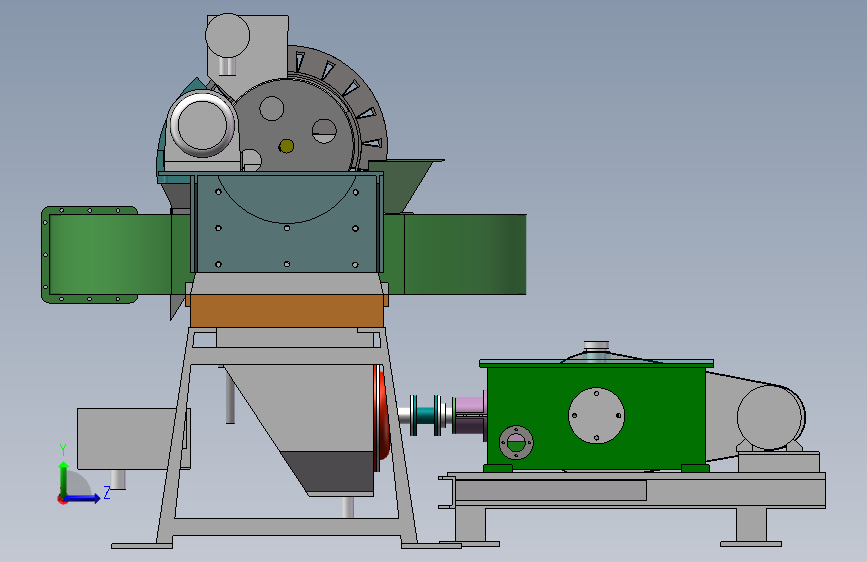Screen dimensions: 867x562
Task: Select the belt guard between gearbox and motor
Action: (x=721, y=416)
